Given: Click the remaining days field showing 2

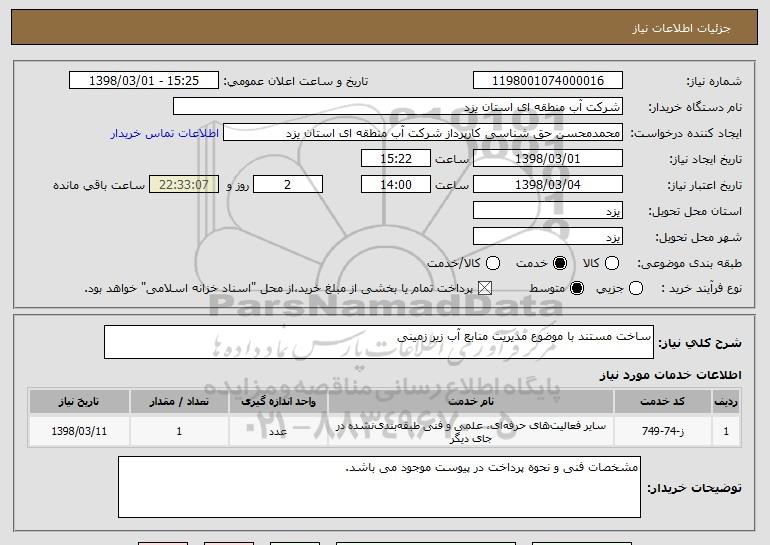Looking at the screenshot, I should click(x=288, y=185).
